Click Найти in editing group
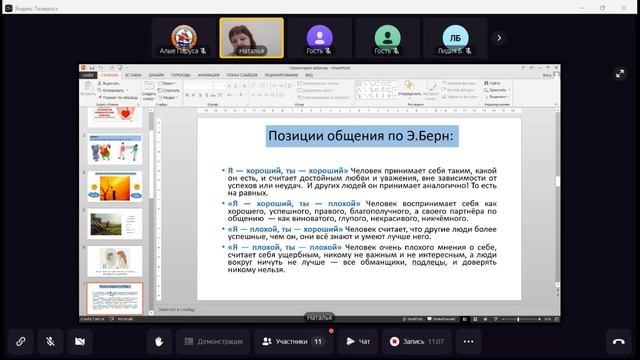 pos(492,83)
